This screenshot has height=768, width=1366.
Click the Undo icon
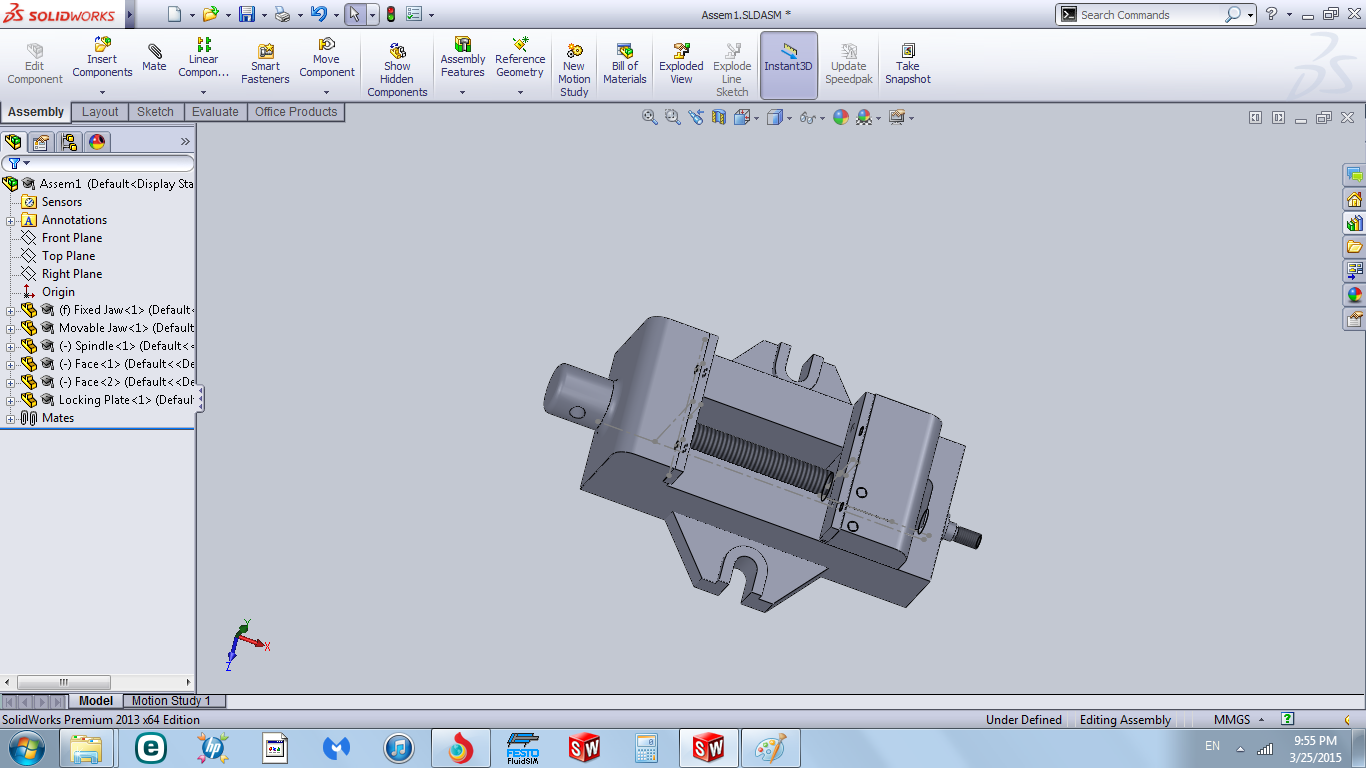coord(318,14)
